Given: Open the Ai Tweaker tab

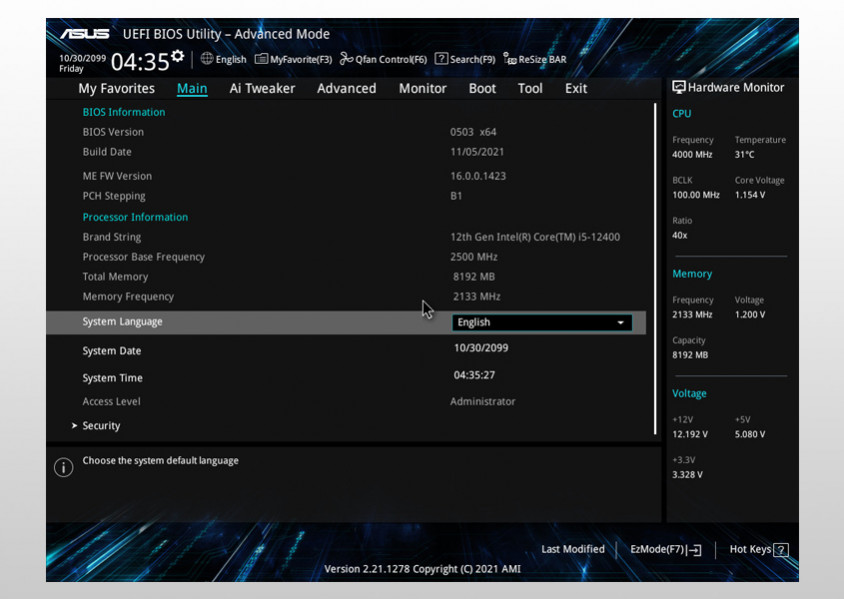Looking at the screenshot, I should [262, 88].
